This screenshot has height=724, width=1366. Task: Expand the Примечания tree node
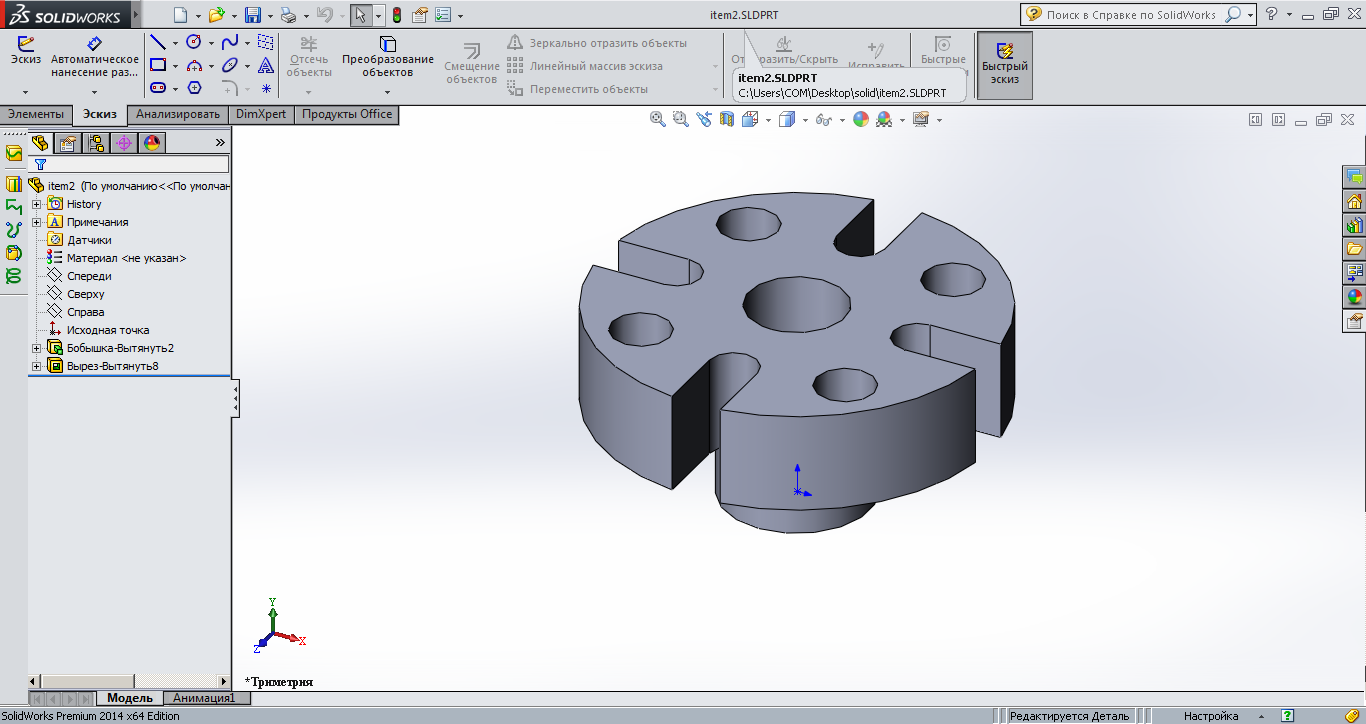[x=37, y=222]
